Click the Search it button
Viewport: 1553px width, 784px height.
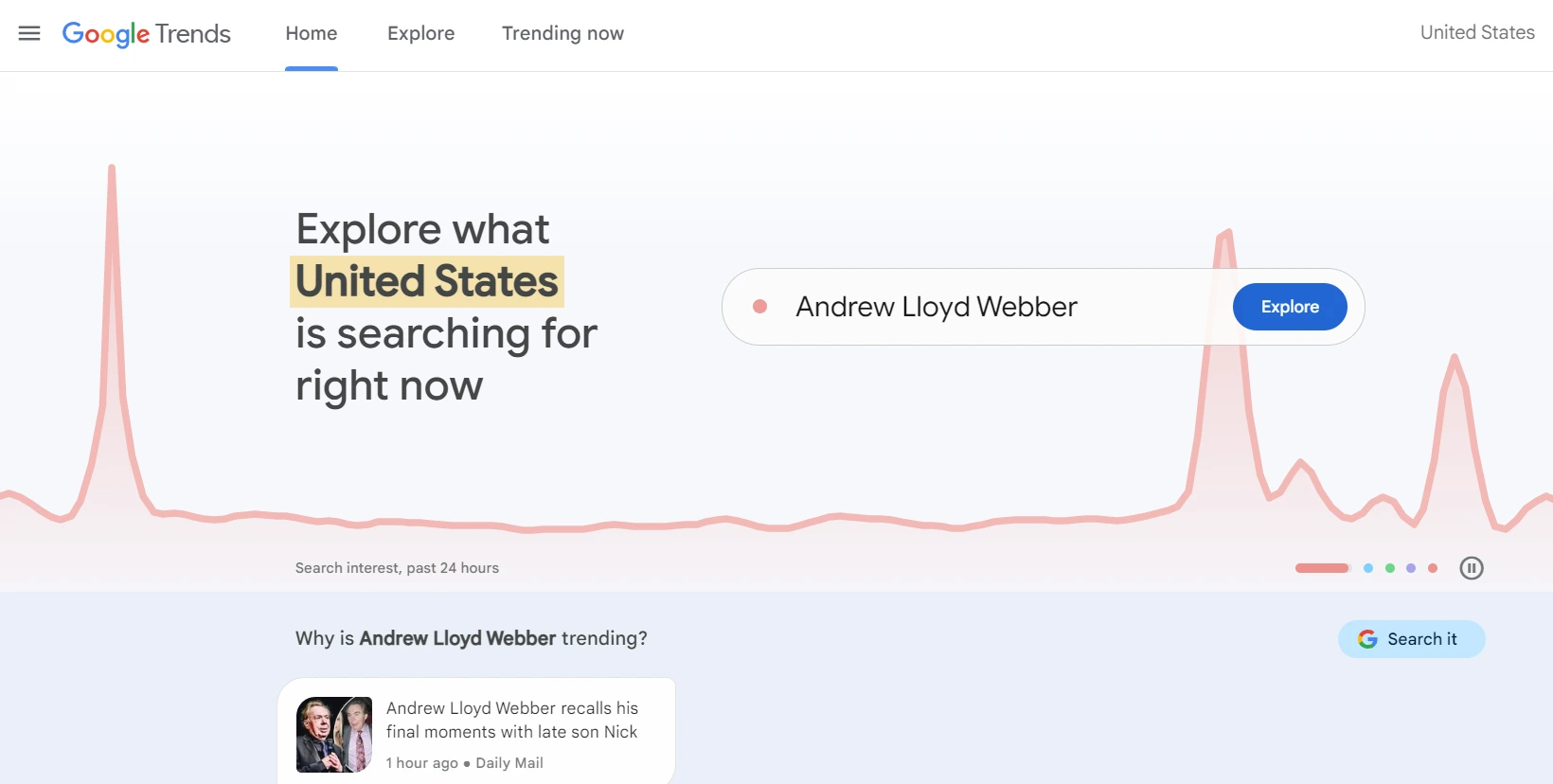(x=1412, y=639)
